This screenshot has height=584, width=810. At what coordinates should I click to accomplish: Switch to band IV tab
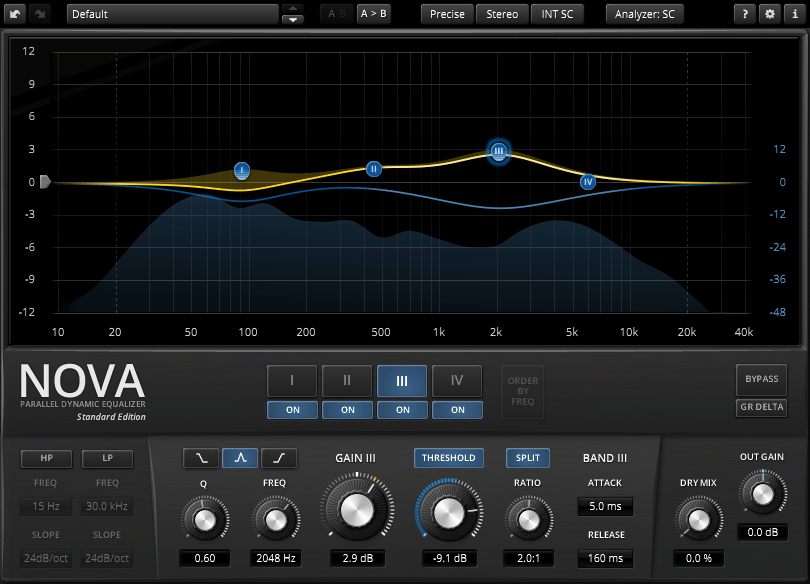click(x=458, y=381)
